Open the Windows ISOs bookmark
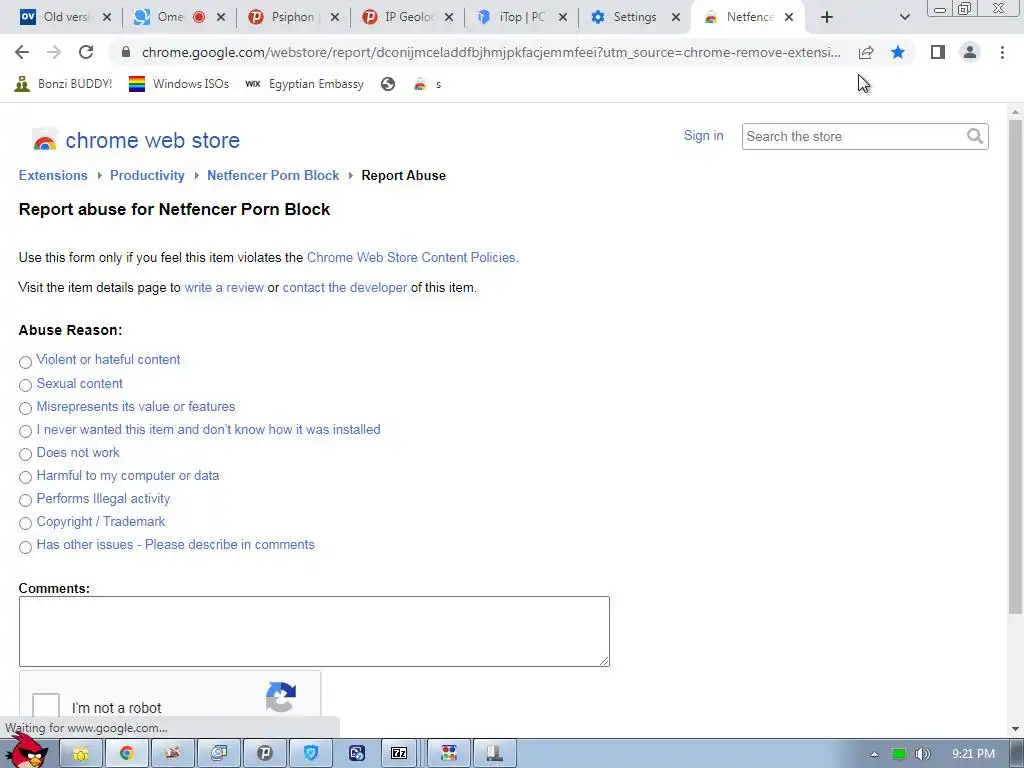Screen dimensions: 1024x768 tap(179, 84)
